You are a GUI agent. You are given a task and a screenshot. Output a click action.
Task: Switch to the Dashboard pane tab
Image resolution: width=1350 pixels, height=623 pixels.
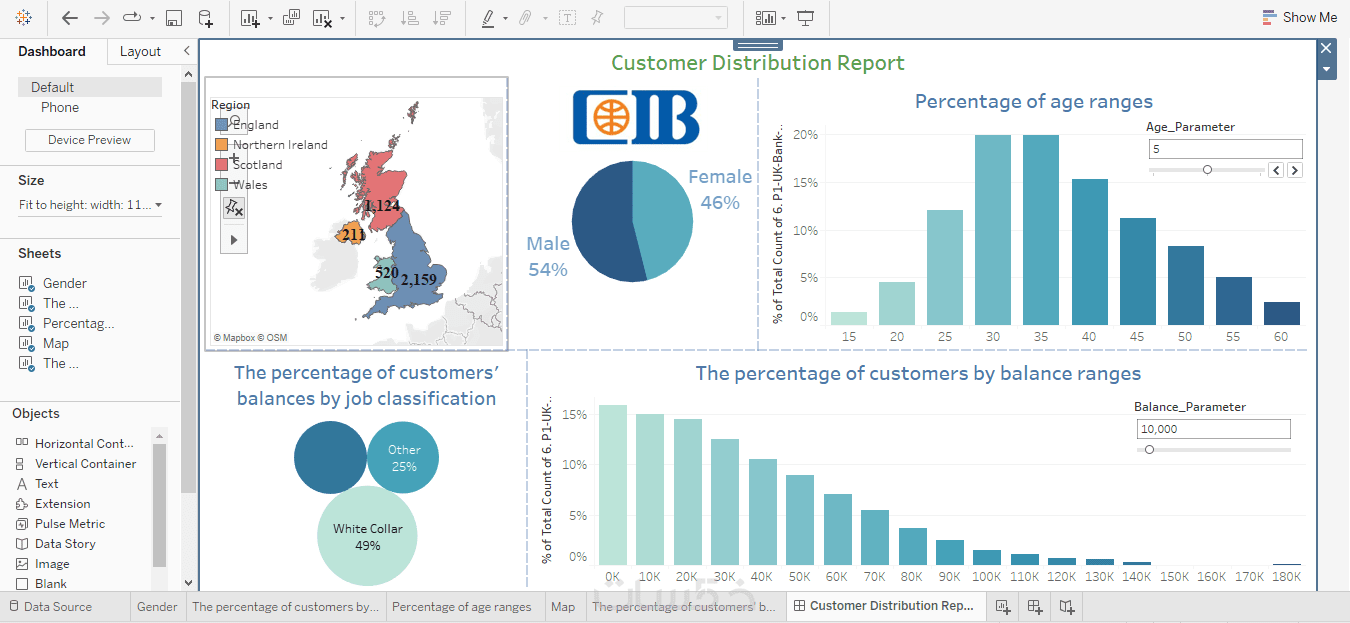coord(52,51)
